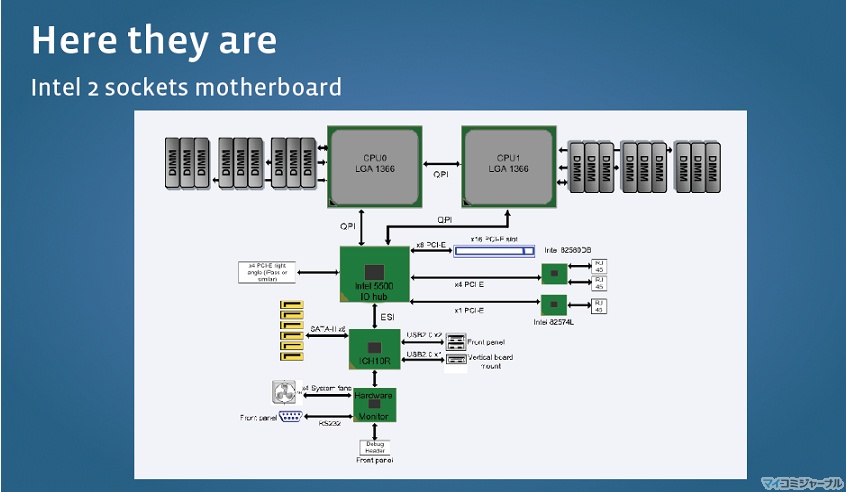Click the DIMM bank adjacent to CPU0
846x492 pixels.
pyautogui.click(x=294, y=163)
